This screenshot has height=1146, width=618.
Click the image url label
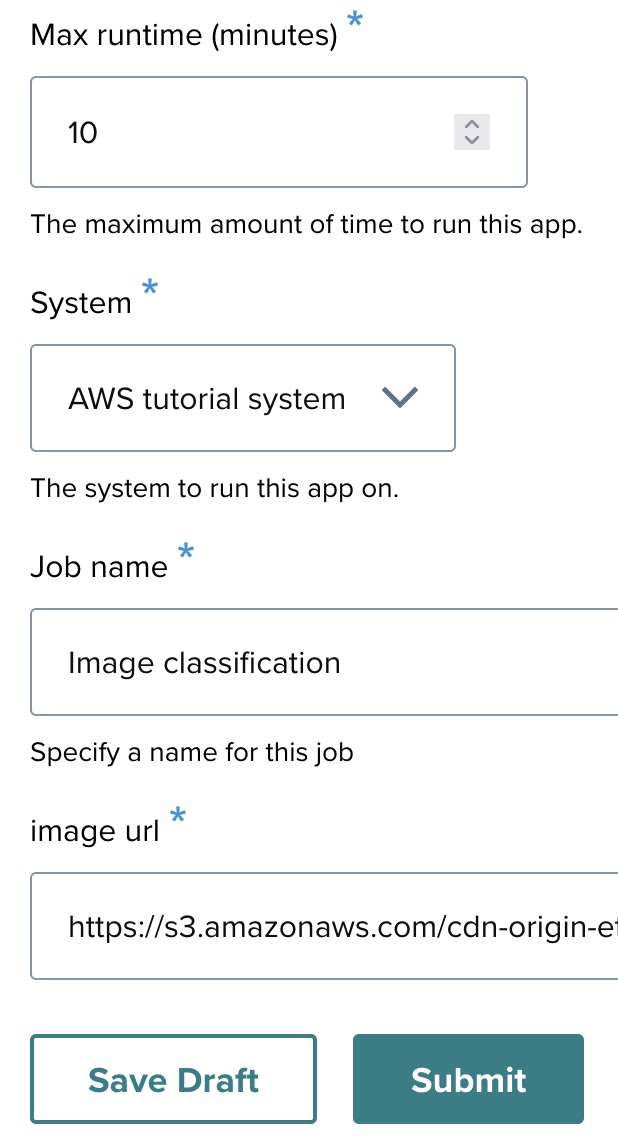pyautogui.click(x=95, y=832)
